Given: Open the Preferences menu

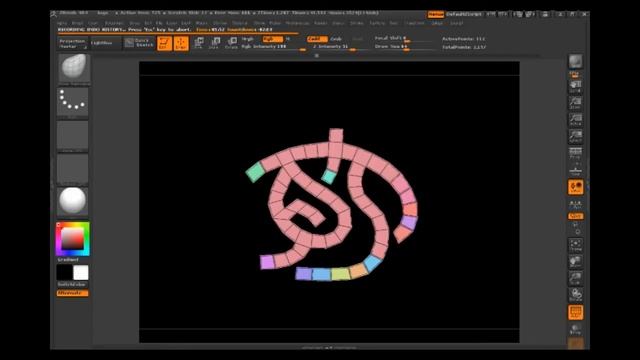Looking at the screenshot, I should tap(298, 24).
